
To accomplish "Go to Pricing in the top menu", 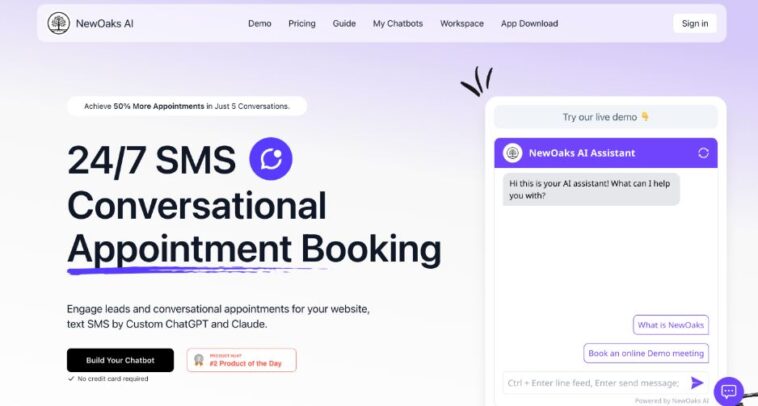I will click(301, 24).
